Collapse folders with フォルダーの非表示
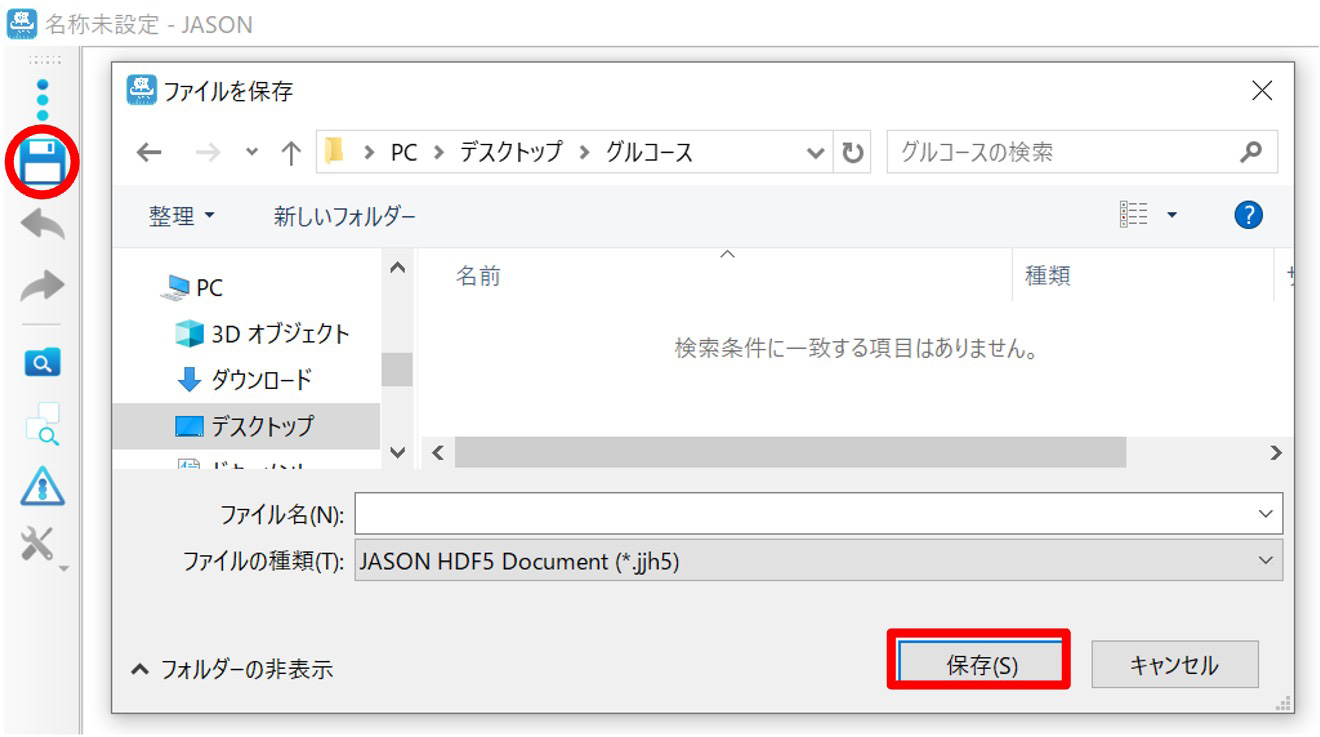1320x737 pixels. click(232, 669)
